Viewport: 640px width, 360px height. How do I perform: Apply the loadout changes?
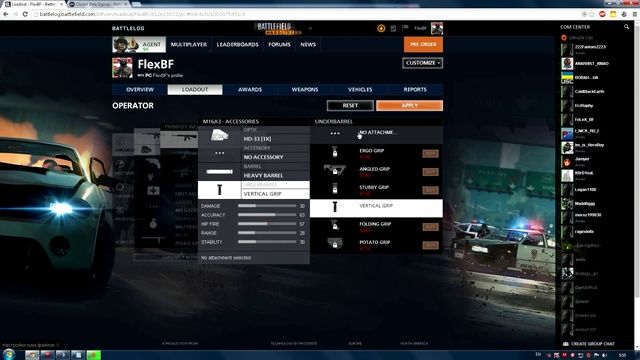[409, 106]
